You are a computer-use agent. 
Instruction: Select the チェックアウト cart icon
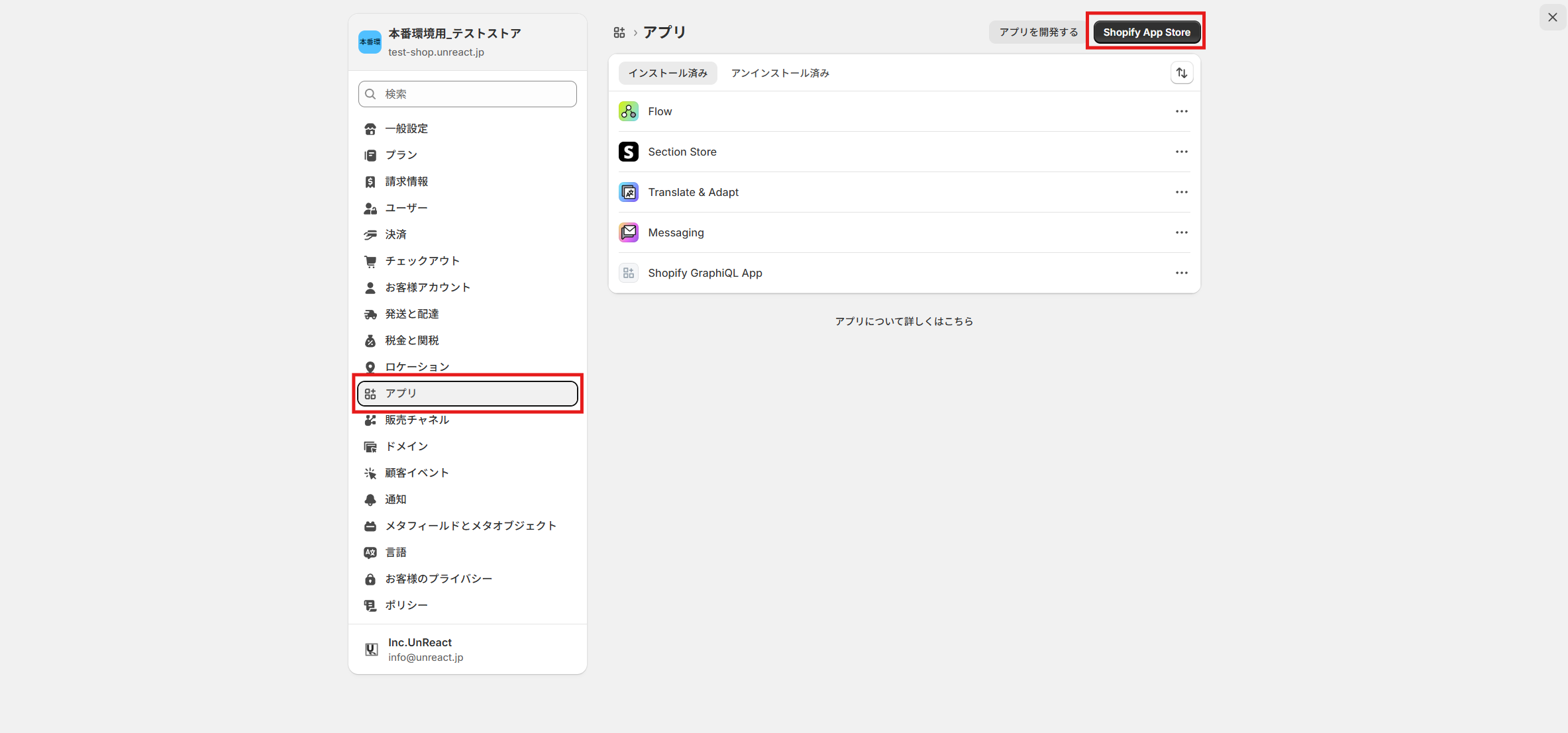click(370, 261)
